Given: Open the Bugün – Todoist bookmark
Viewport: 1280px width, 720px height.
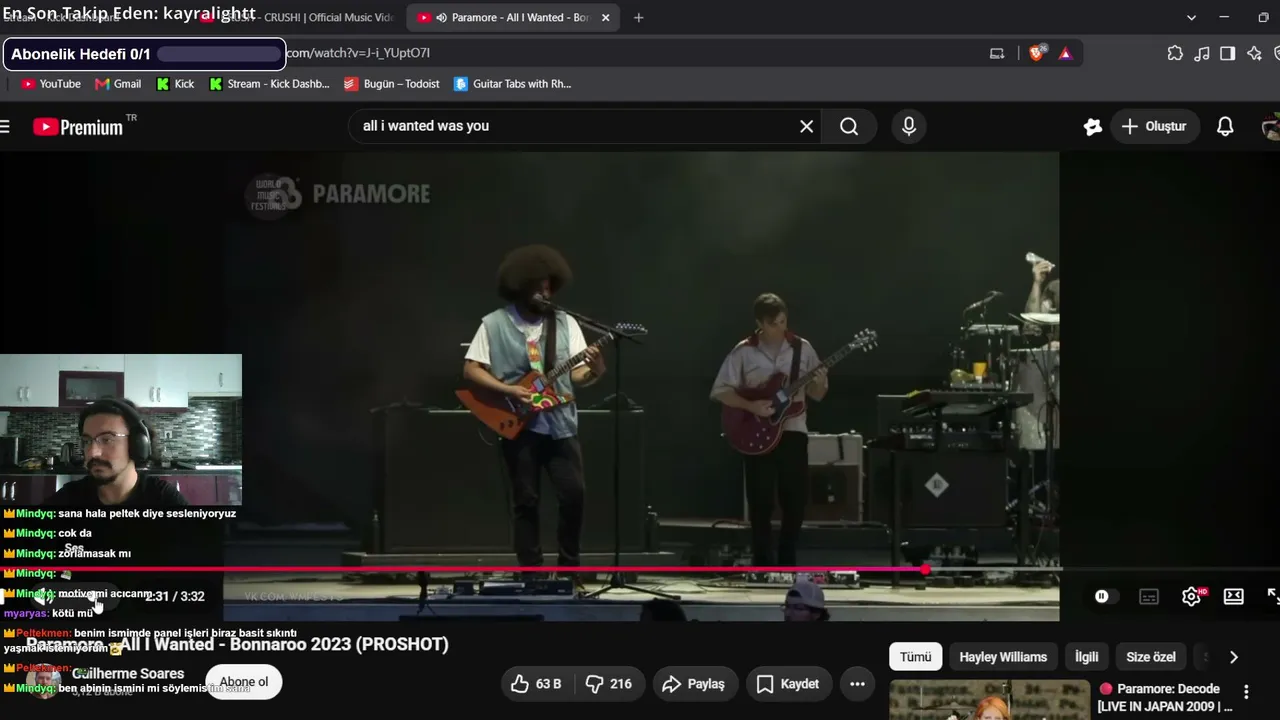Looking at the screenshot, I should 392,84.
